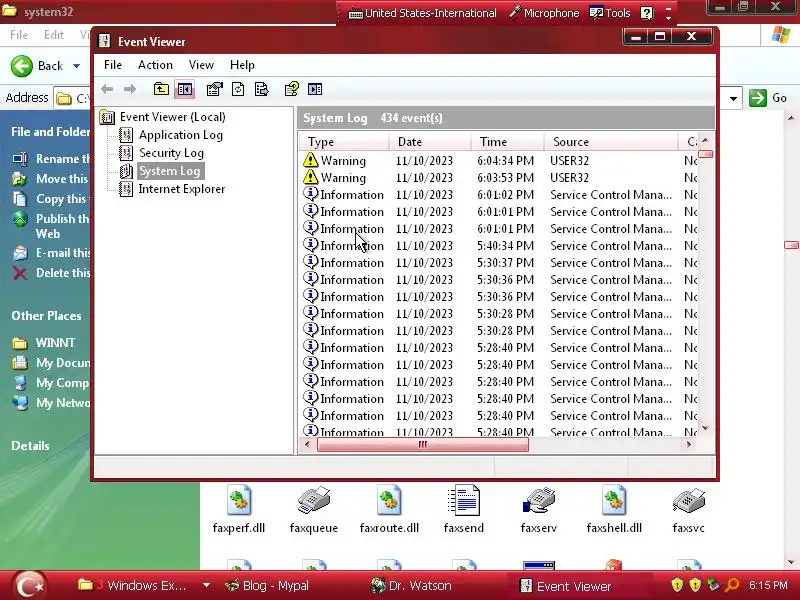
Task: Select the Information event at 5:30:37 PM
Action: [x=500, y=263]
